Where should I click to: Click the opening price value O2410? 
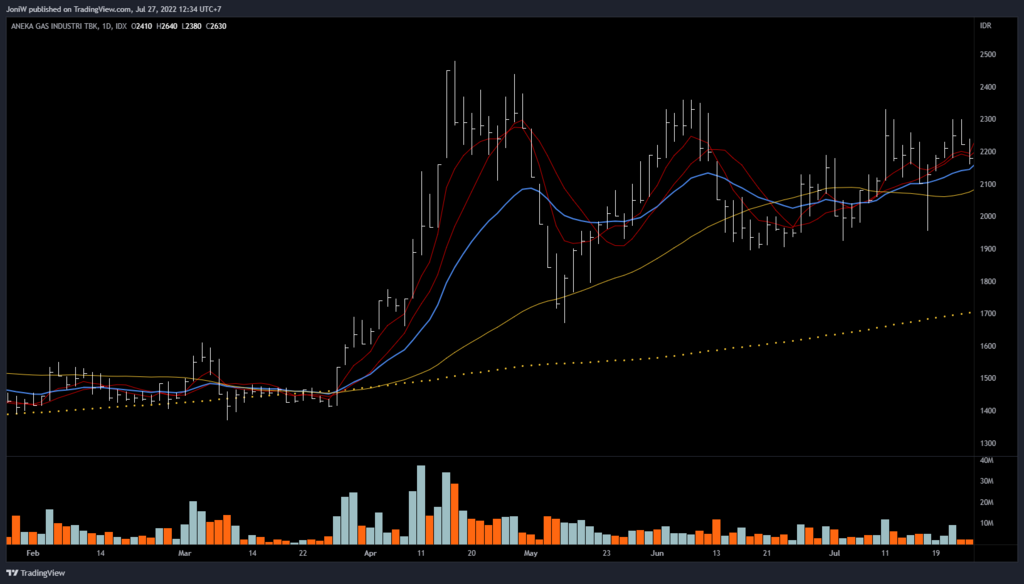coord(146,25)
